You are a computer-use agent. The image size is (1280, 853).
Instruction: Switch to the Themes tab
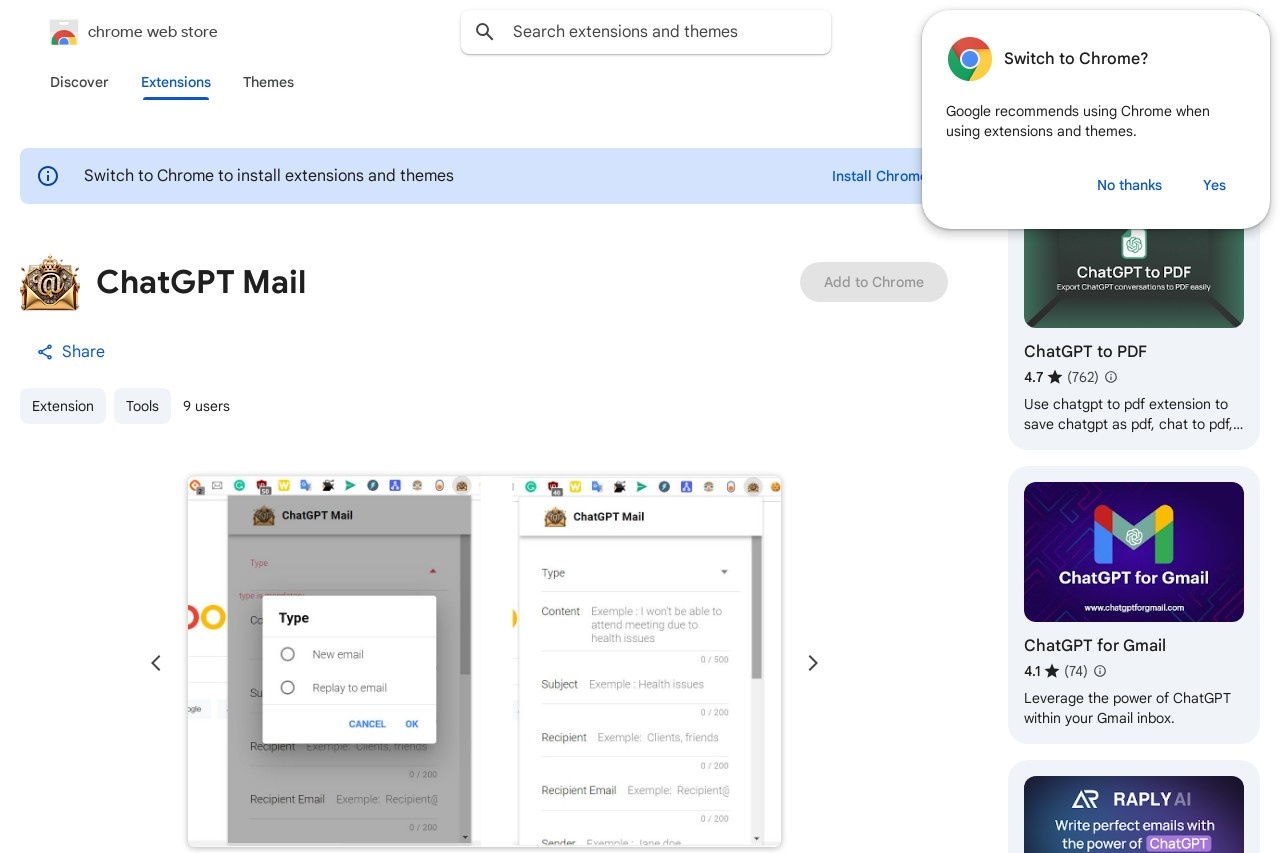pyautogui.click(x=268, y=82)
